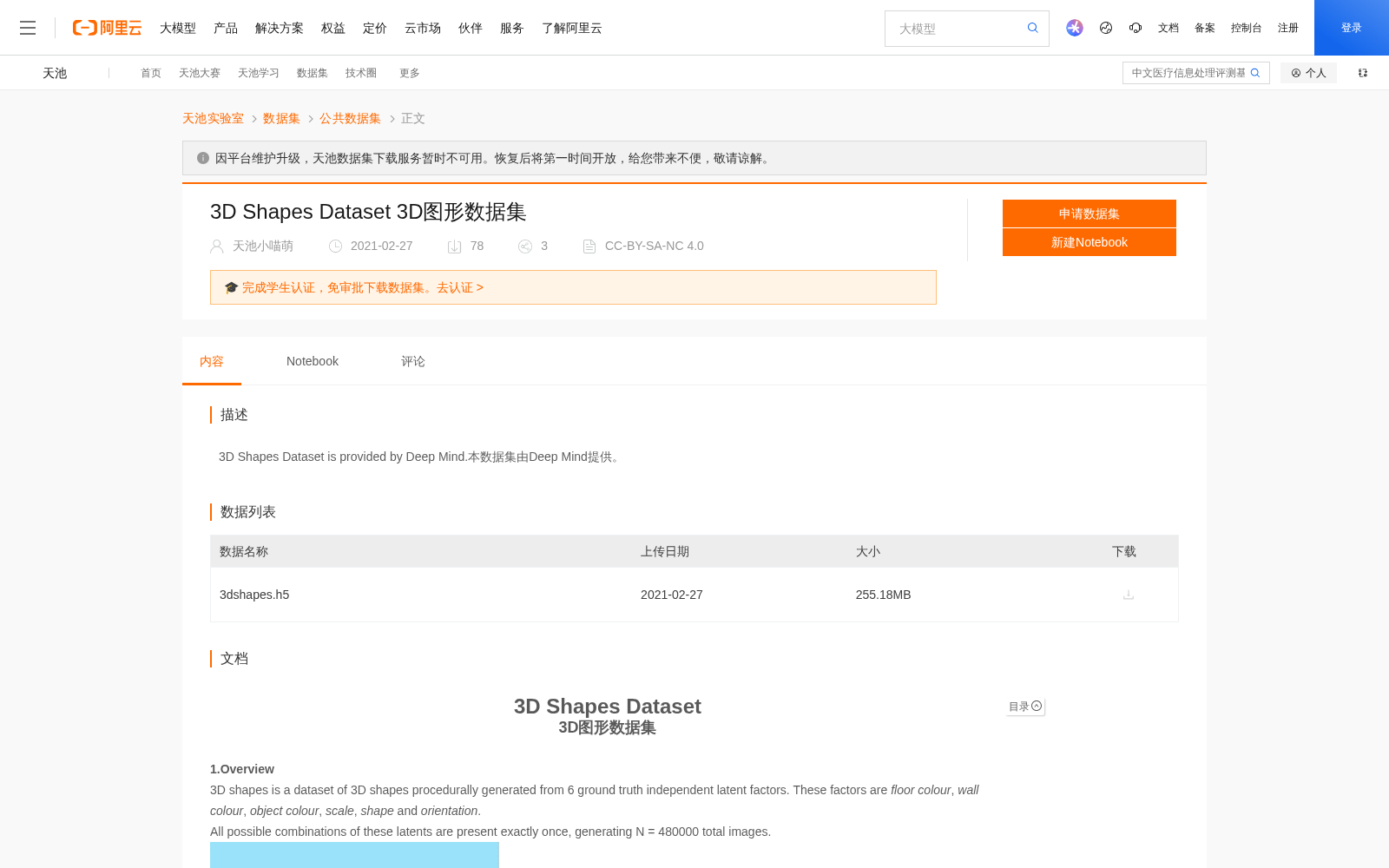1389x868 pixels.
Task: Open 天池大赛 in Tianchi nav
Action: 200,73
